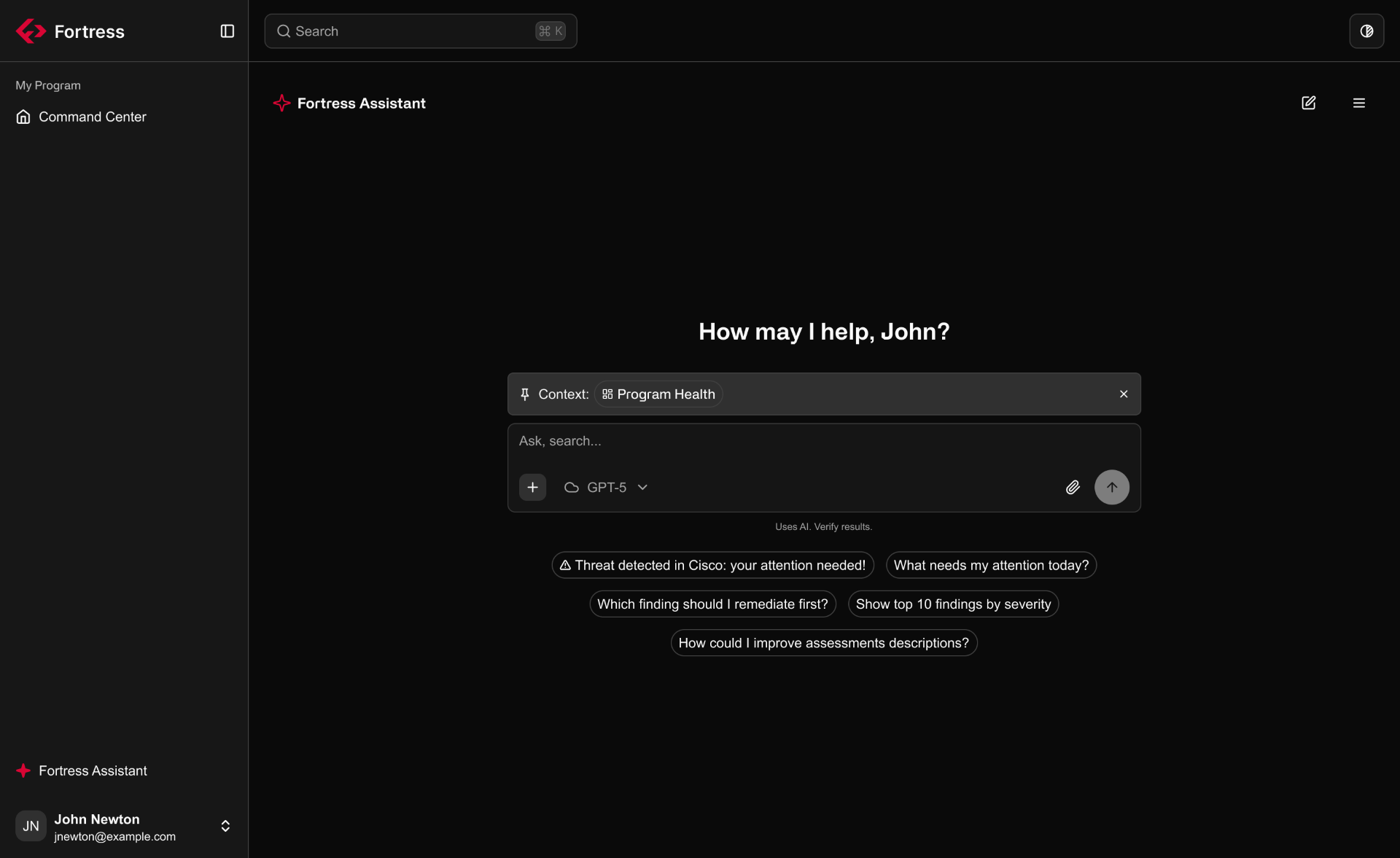Viewport: 1400px width, 858px height.
Task: Pick Which finding should I remediate first
Action: pyautogui.click(x=712, y=604)
